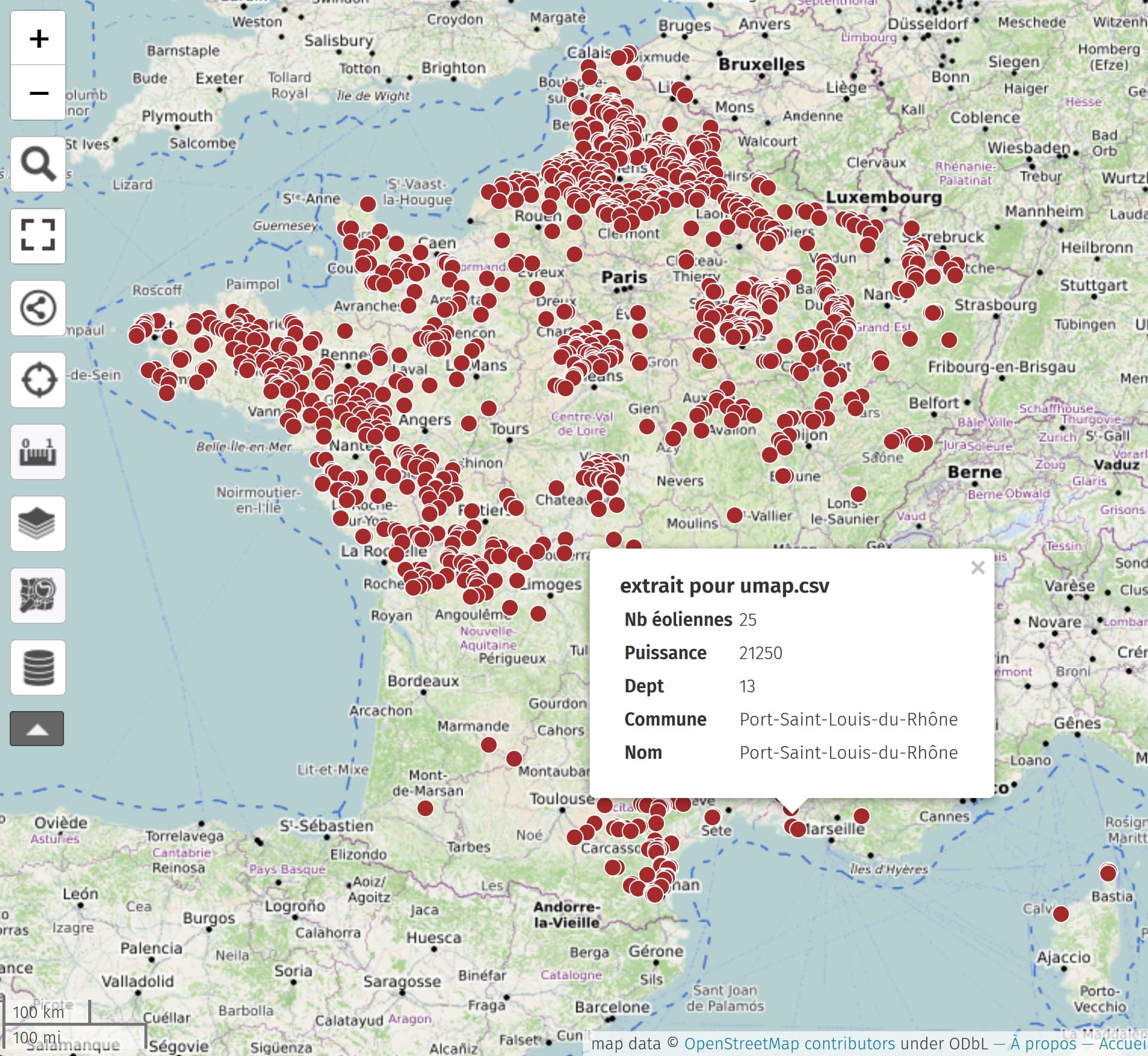
Task: Select the marker east of Marseille
Action: pyautogui.click(x=861, y=816)
